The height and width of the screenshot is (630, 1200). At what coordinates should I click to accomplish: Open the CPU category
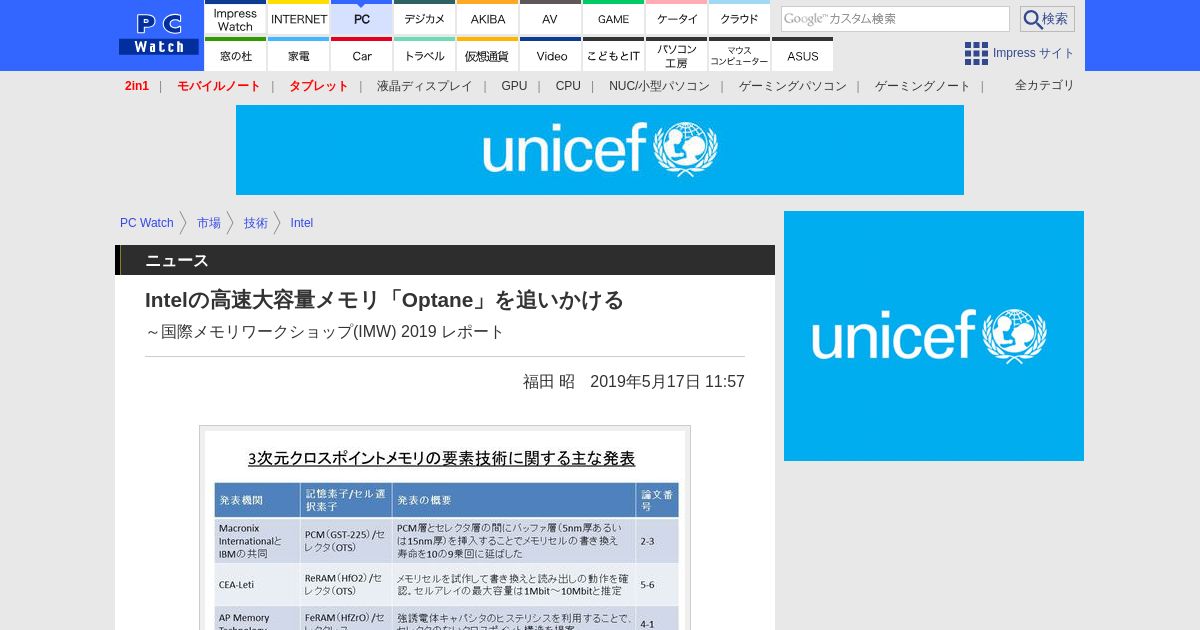click(x=568, y=86)
